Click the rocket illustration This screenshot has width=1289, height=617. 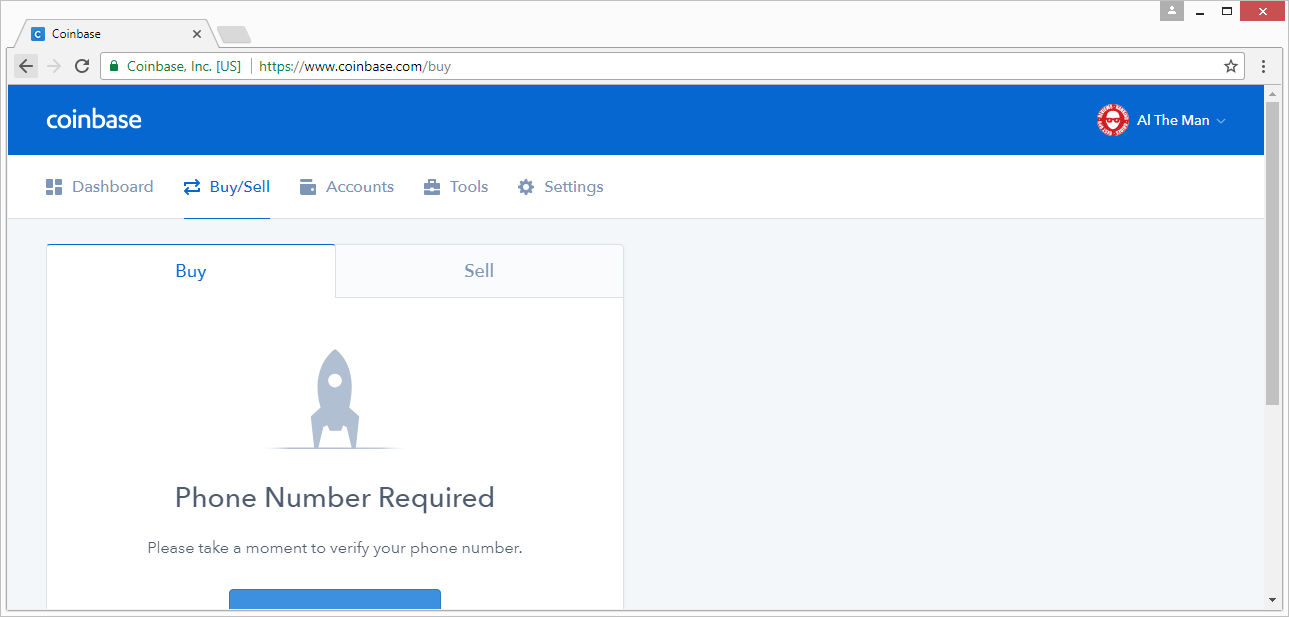335,399
